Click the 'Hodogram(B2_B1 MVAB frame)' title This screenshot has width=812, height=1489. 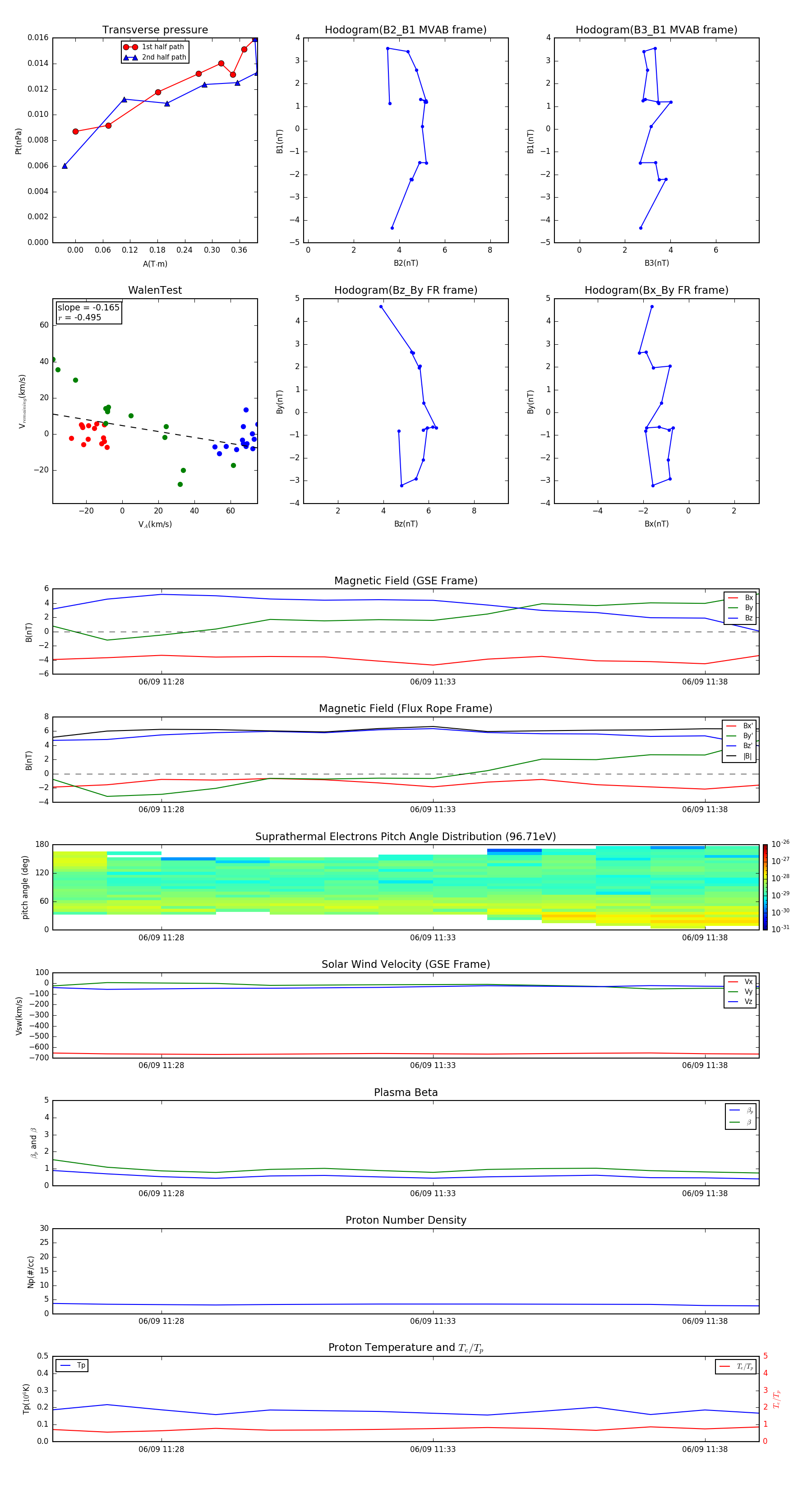coord(405,30)
